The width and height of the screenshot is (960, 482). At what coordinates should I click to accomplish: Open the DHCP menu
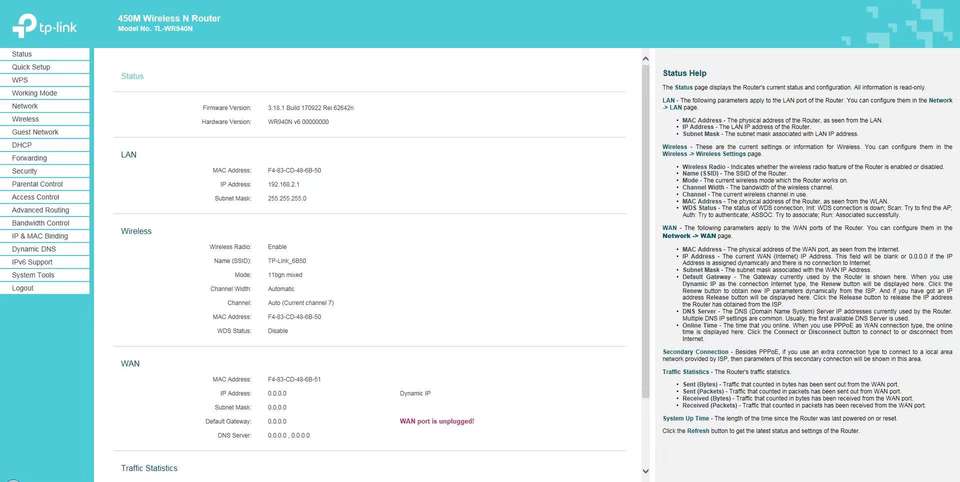pyautogui.click(x=45, y=145)
